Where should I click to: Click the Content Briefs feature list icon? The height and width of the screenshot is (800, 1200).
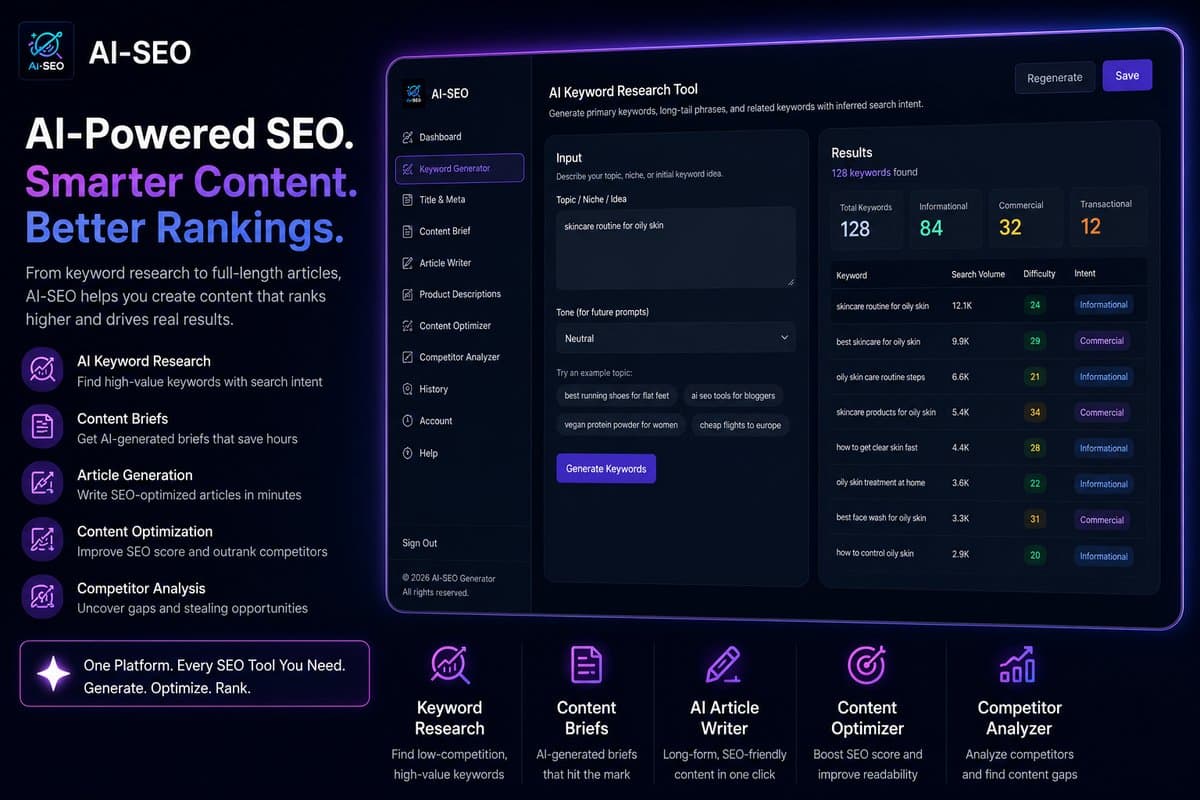43,427
